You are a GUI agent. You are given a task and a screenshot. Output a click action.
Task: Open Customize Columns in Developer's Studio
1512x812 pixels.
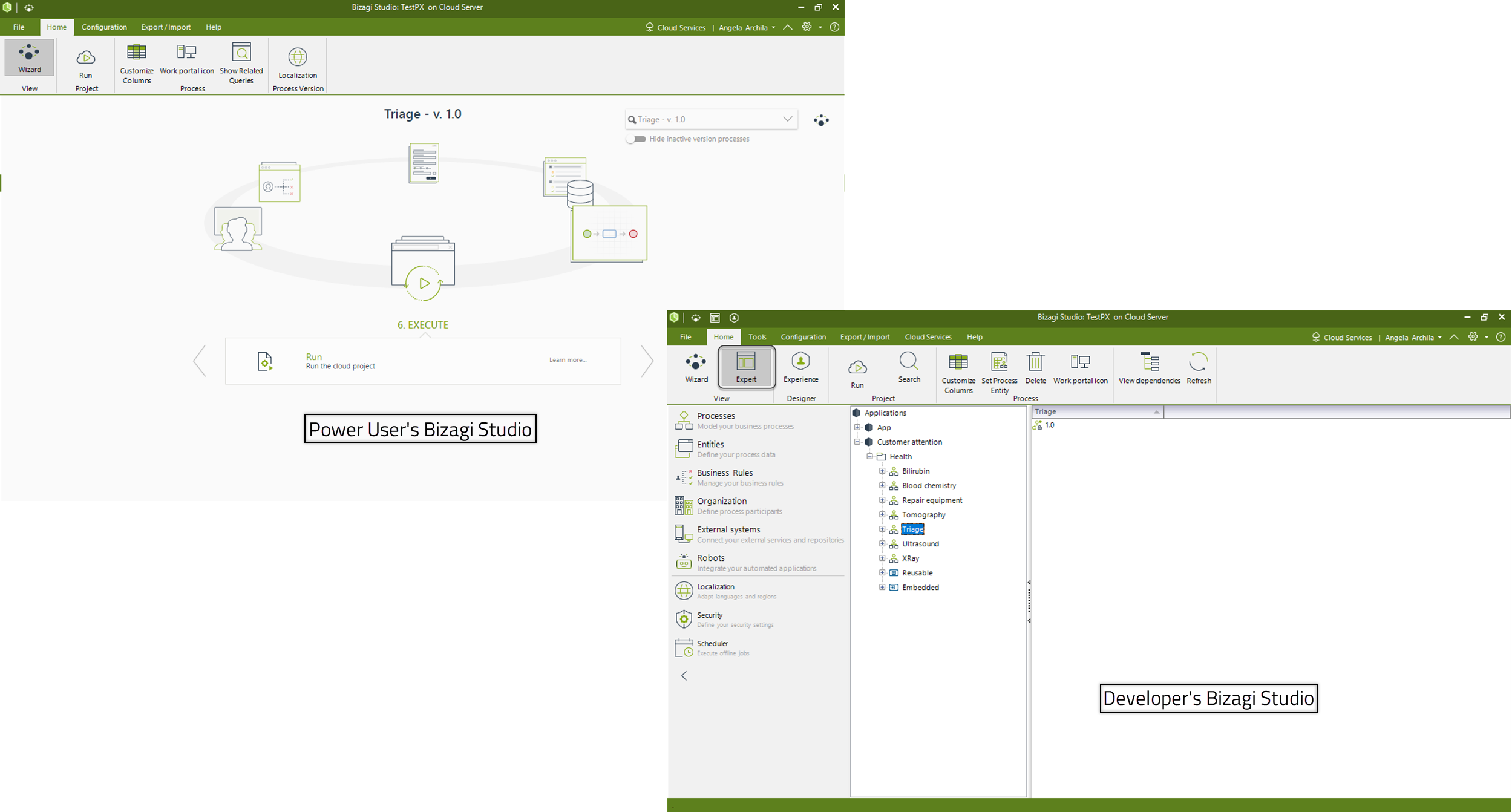(x=958, y=373)
